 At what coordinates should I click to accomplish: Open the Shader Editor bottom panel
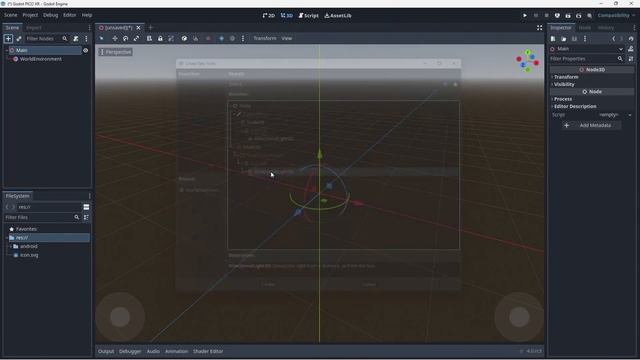click(x=208, y=351)
